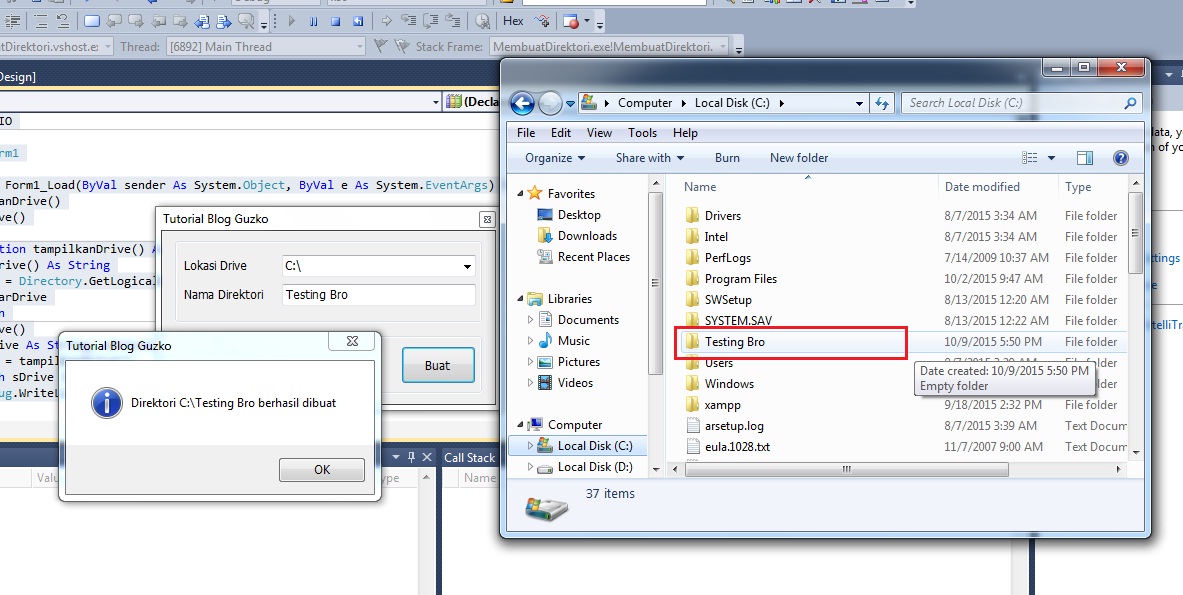Click the Step Out icon in the debug toolbar
Viewport: 1183px width, 595px height.
(453, 21)
